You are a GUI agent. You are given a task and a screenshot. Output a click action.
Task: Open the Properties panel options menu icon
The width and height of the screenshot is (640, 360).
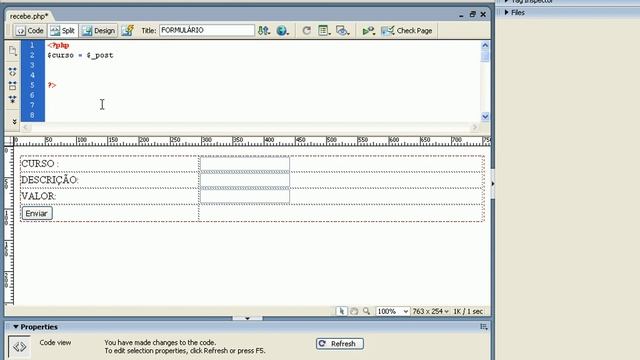[484, 327]
